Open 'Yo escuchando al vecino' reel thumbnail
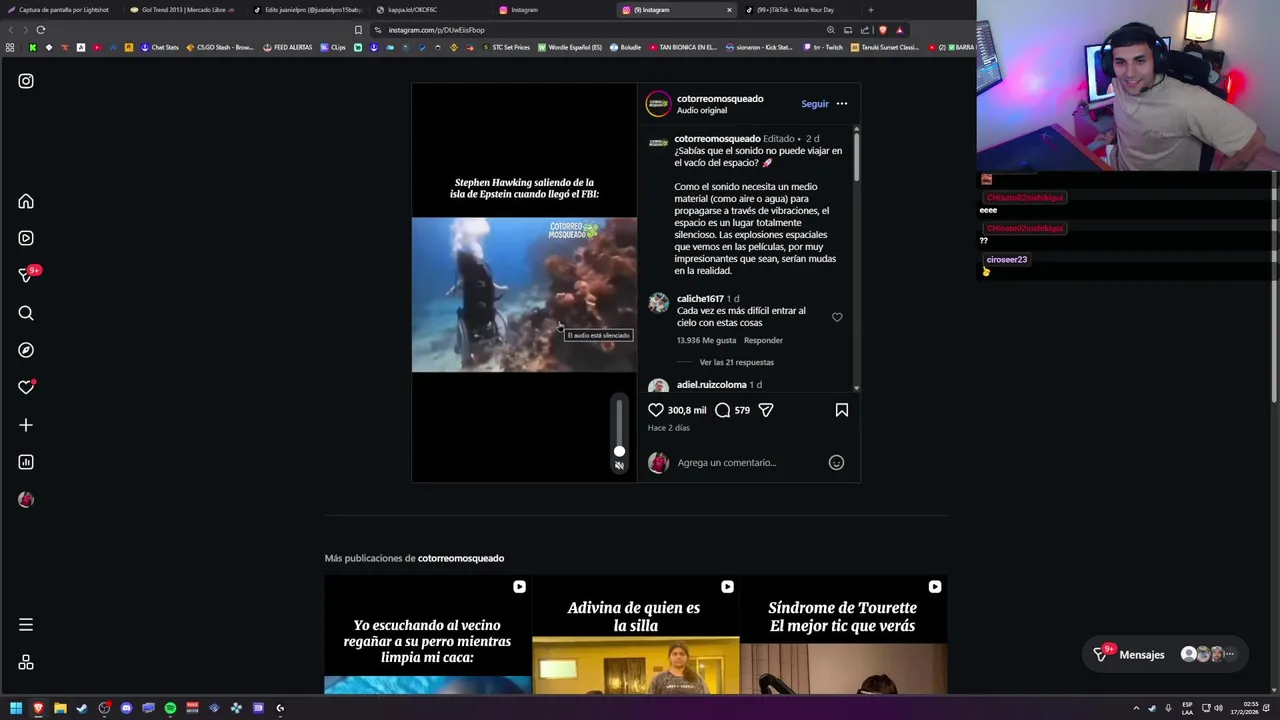1280x720 pixels. point(428,635)
